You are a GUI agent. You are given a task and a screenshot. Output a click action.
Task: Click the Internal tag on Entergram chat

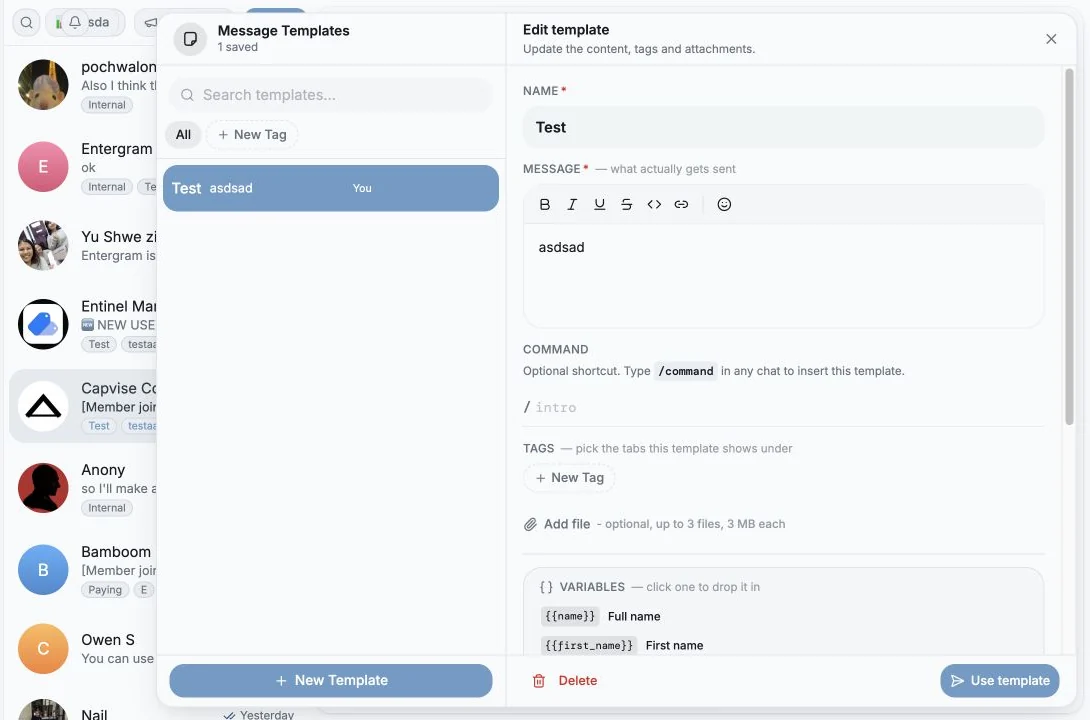(107, 187)
